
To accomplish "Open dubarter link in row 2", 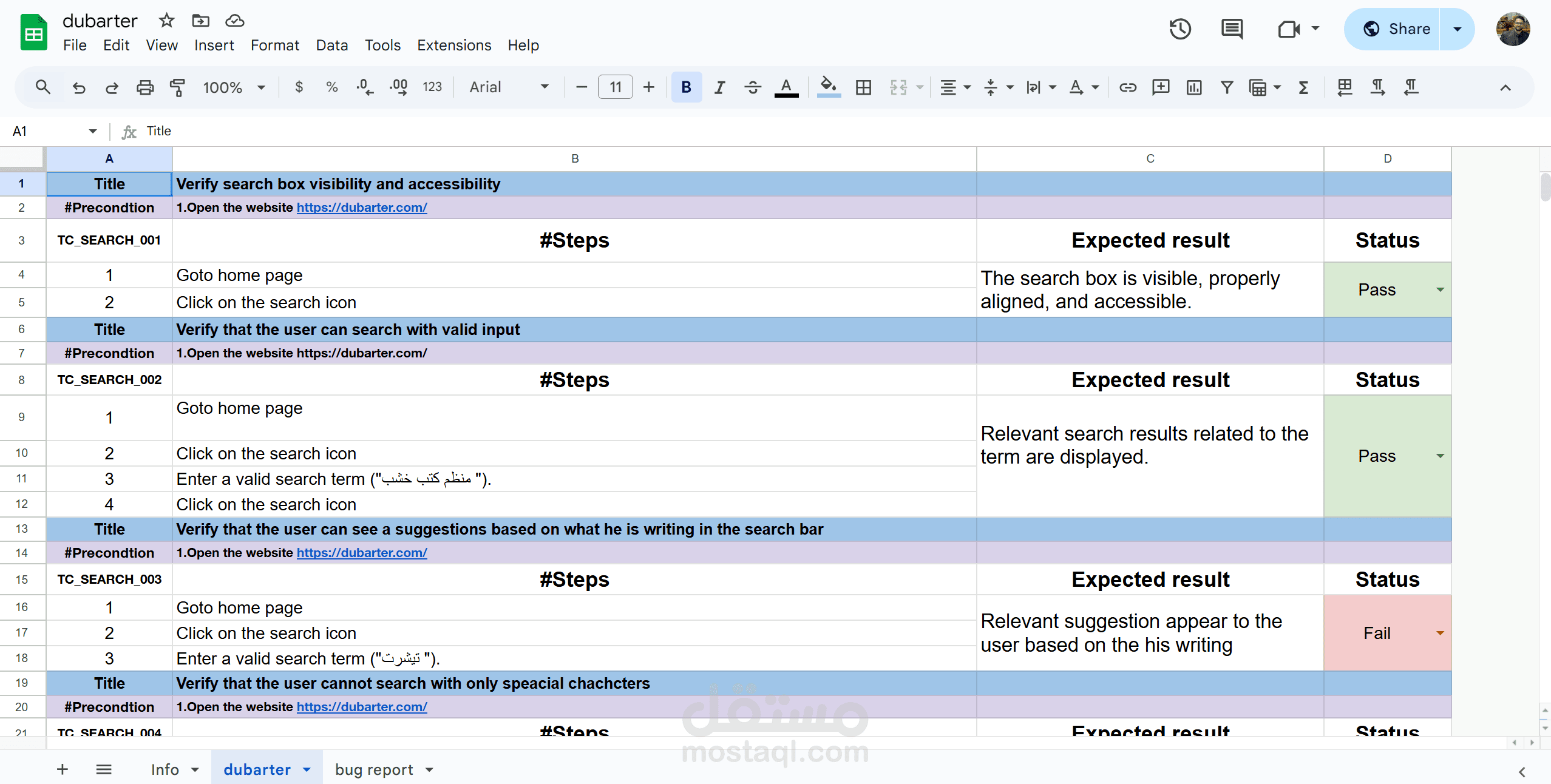I will coord(362,208).
